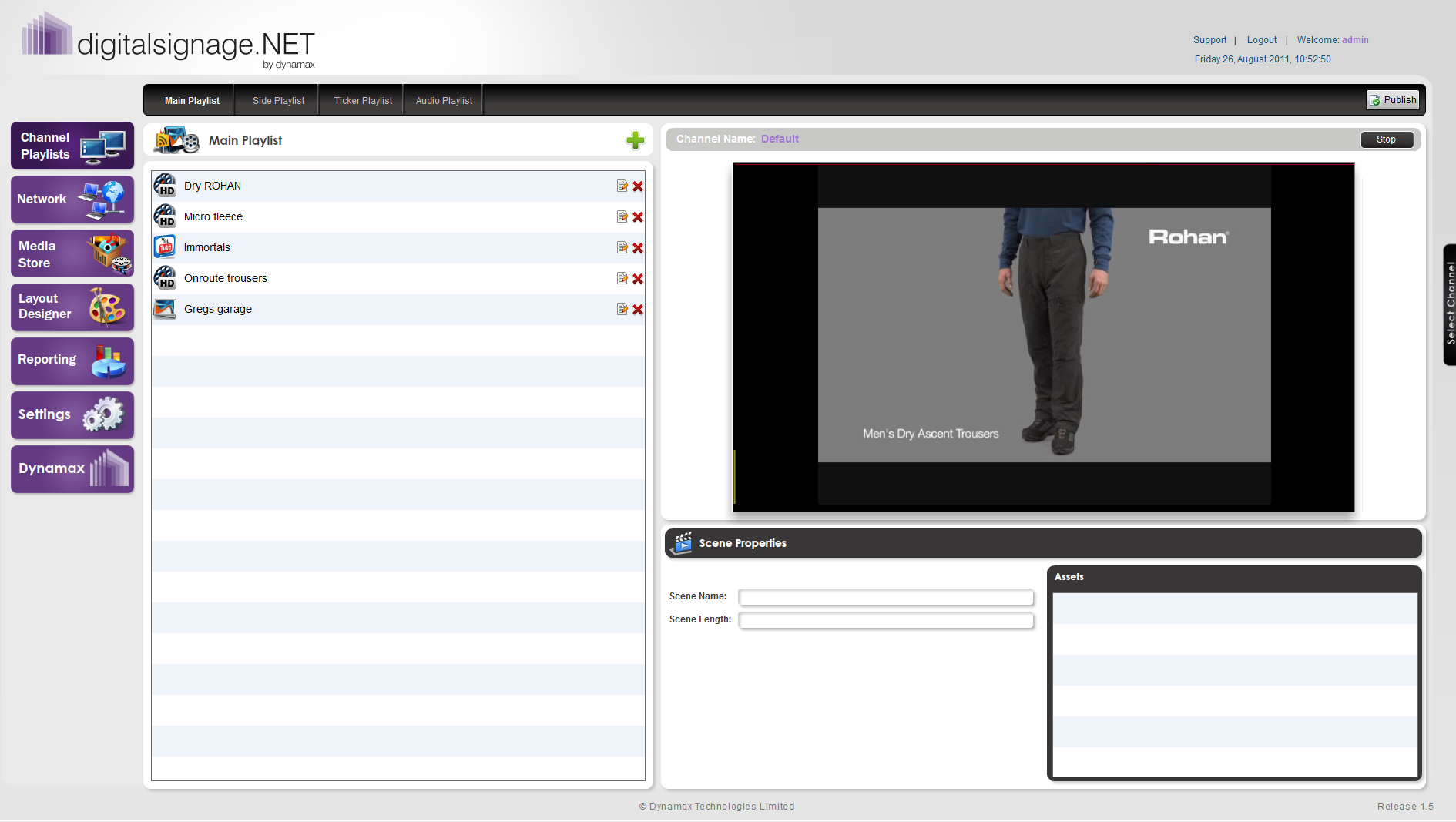
Task: Edit the Dry ROHAN playlist item
Action: [x=622, y=186]
